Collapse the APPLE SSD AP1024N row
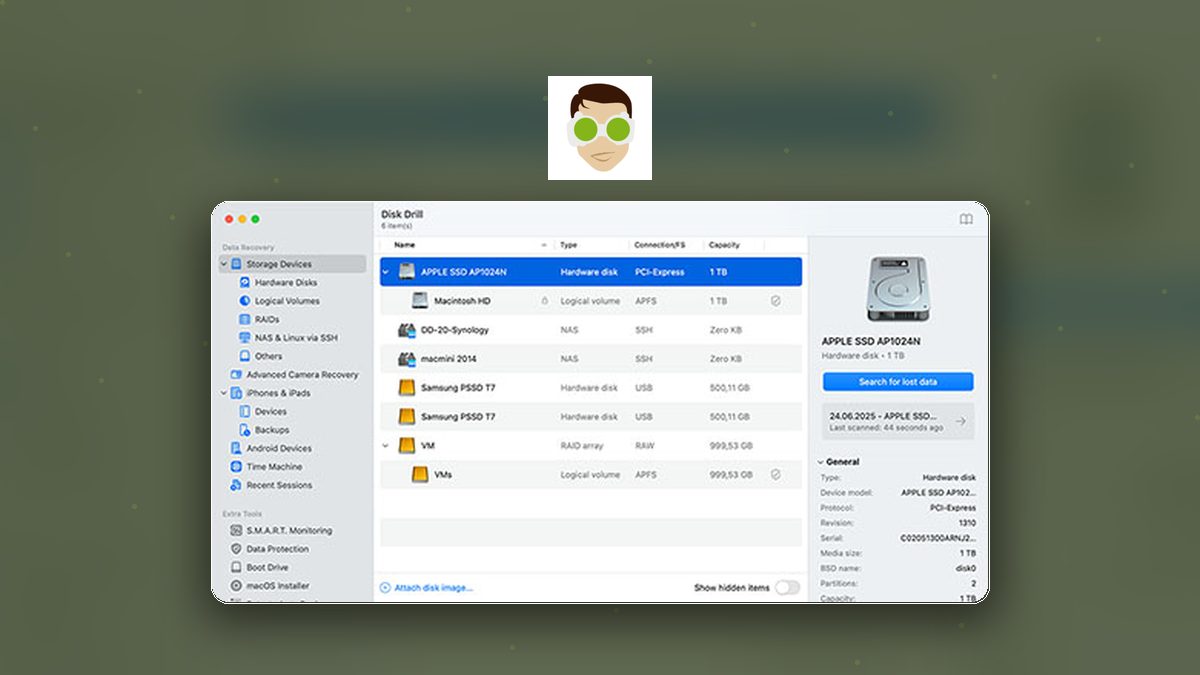 [x=386, y=272]
